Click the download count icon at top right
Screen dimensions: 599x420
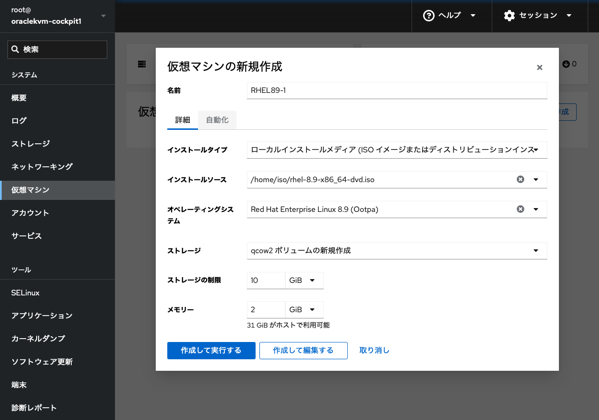[x=566, y=64]
